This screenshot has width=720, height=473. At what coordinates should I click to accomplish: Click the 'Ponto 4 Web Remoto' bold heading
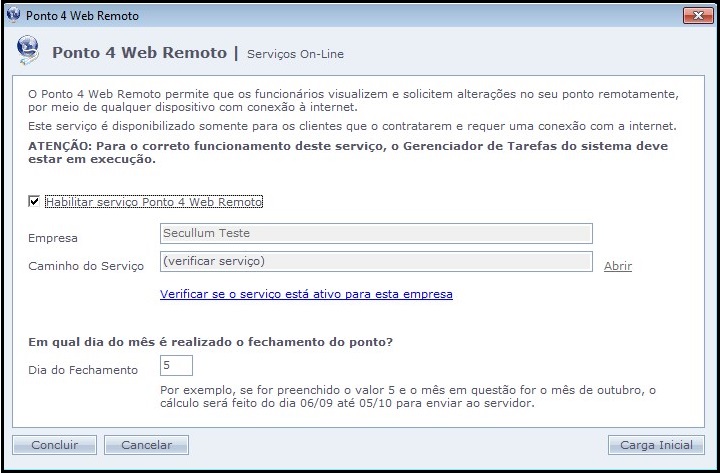139,52
